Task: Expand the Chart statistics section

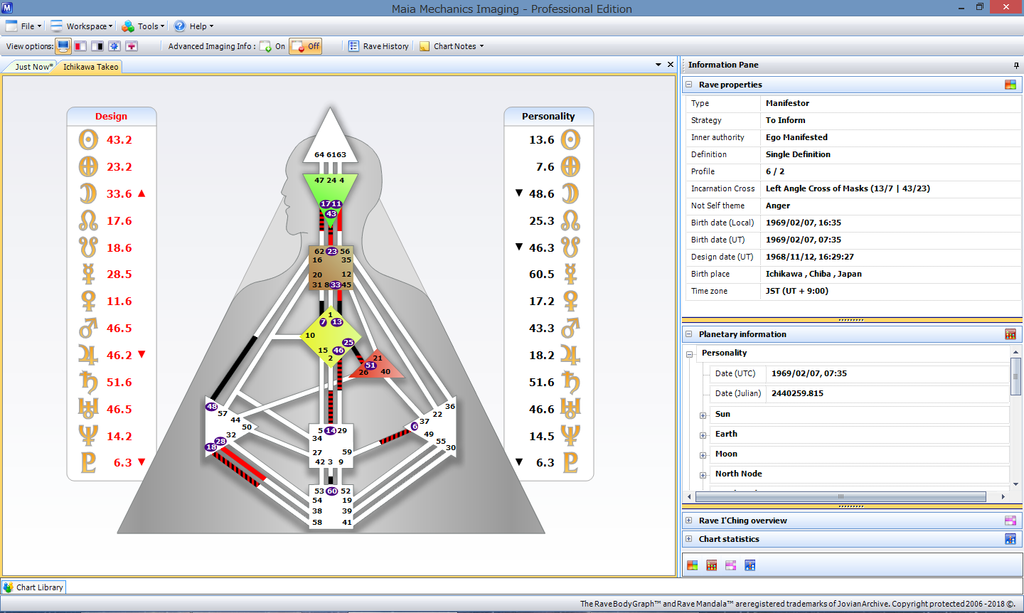Action: coord(689,539)
